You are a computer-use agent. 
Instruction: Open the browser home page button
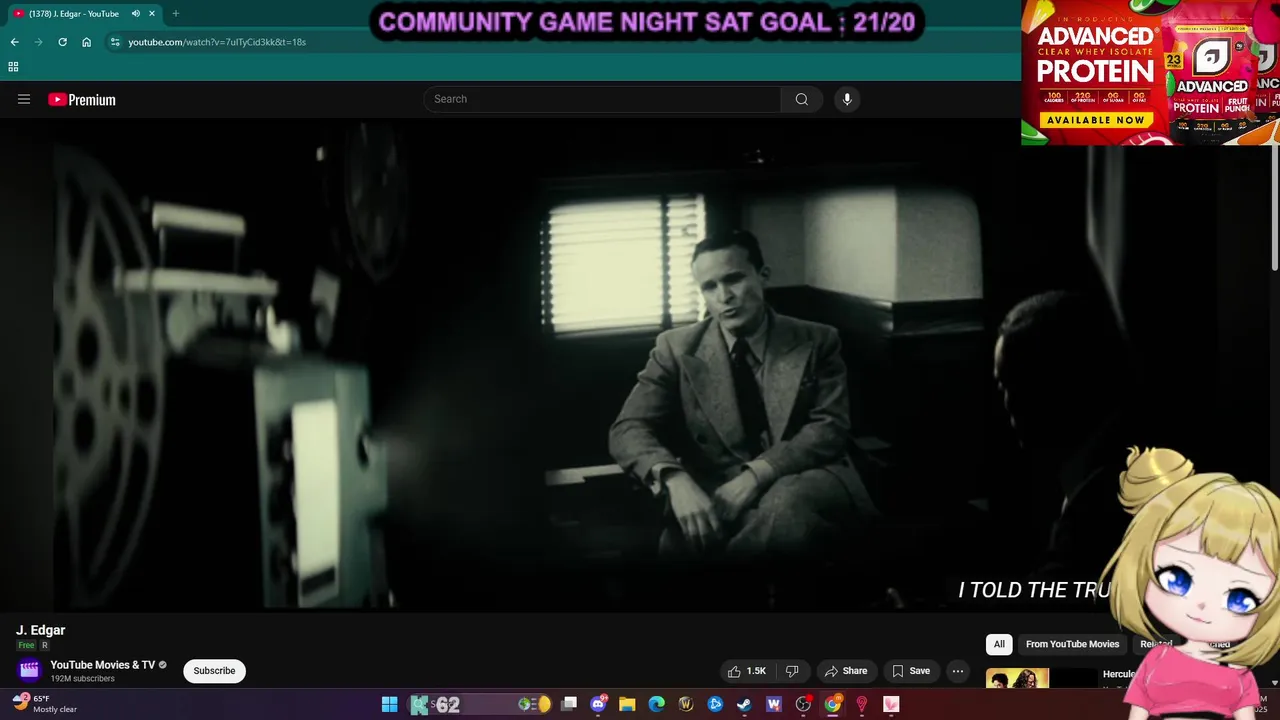pyautogui.click(x=87, y=42)
